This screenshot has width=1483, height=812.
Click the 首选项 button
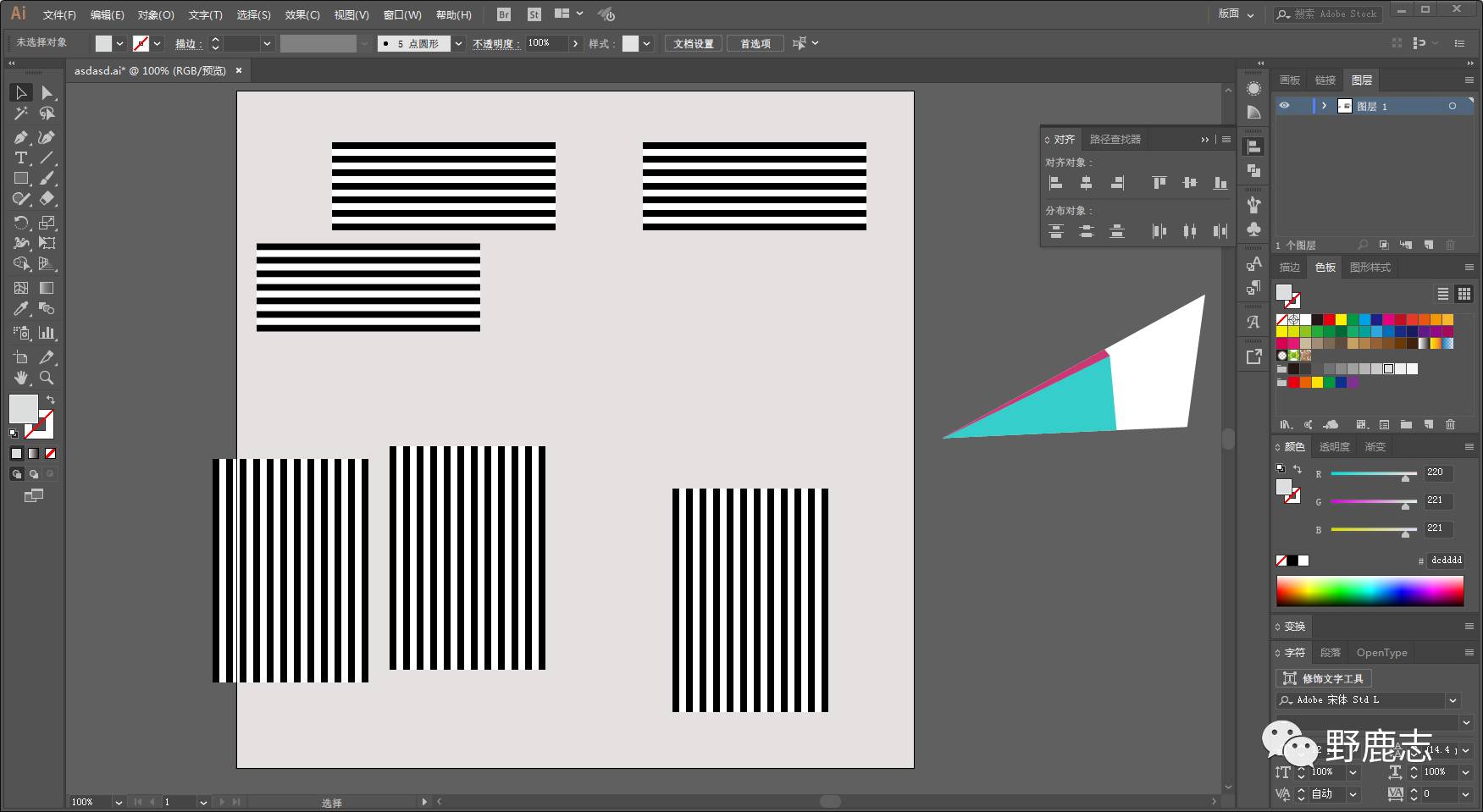pos(755,44)
